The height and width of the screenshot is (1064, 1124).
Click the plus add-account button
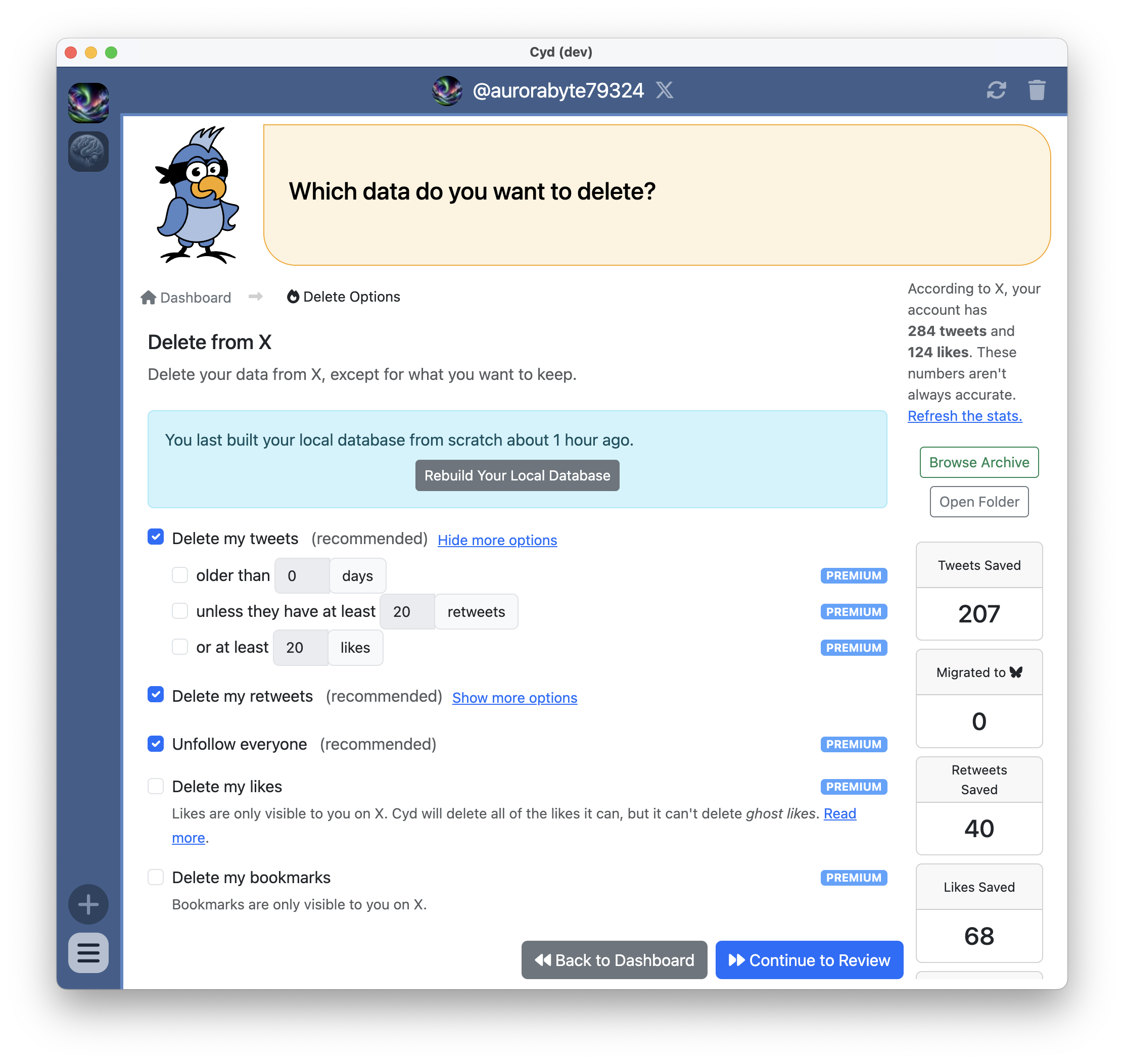click(x=88, y=904)
